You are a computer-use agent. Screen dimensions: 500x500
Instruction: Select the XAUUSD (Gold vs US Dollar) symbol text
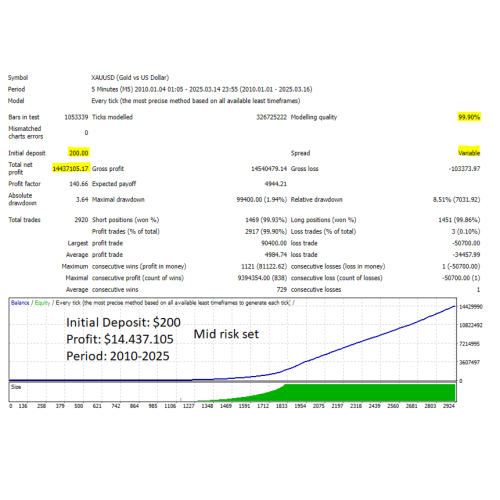pyautogui.click(x=130, y=78)
